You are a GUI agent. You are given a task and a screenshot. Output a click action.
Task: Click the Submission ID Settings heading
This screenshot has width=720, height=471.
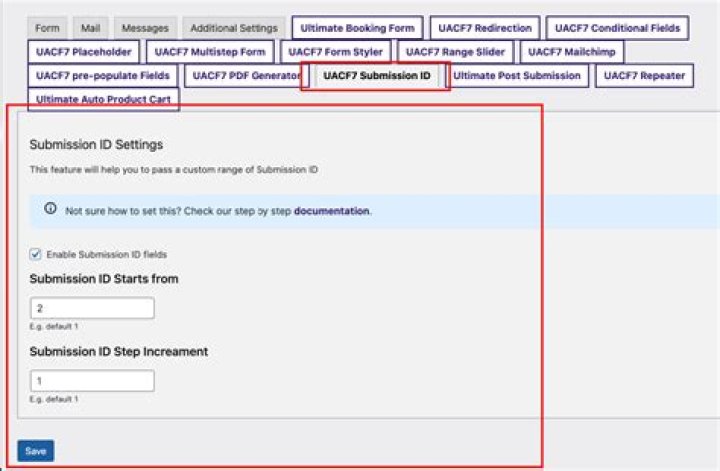pyautogui.click(x=96, y=145)
